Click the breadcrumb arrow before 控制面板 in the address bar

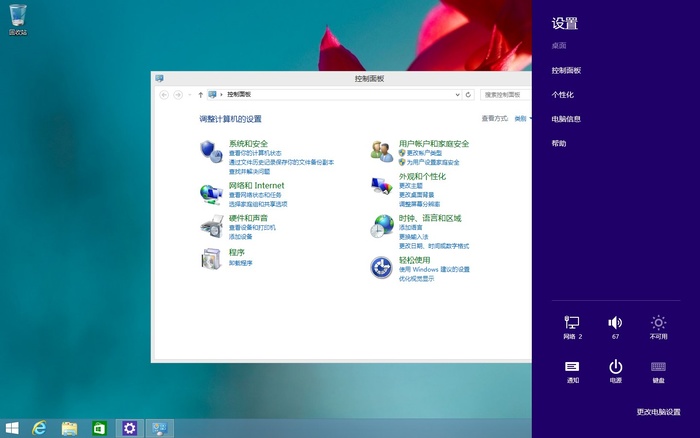(x=222, y=94)
